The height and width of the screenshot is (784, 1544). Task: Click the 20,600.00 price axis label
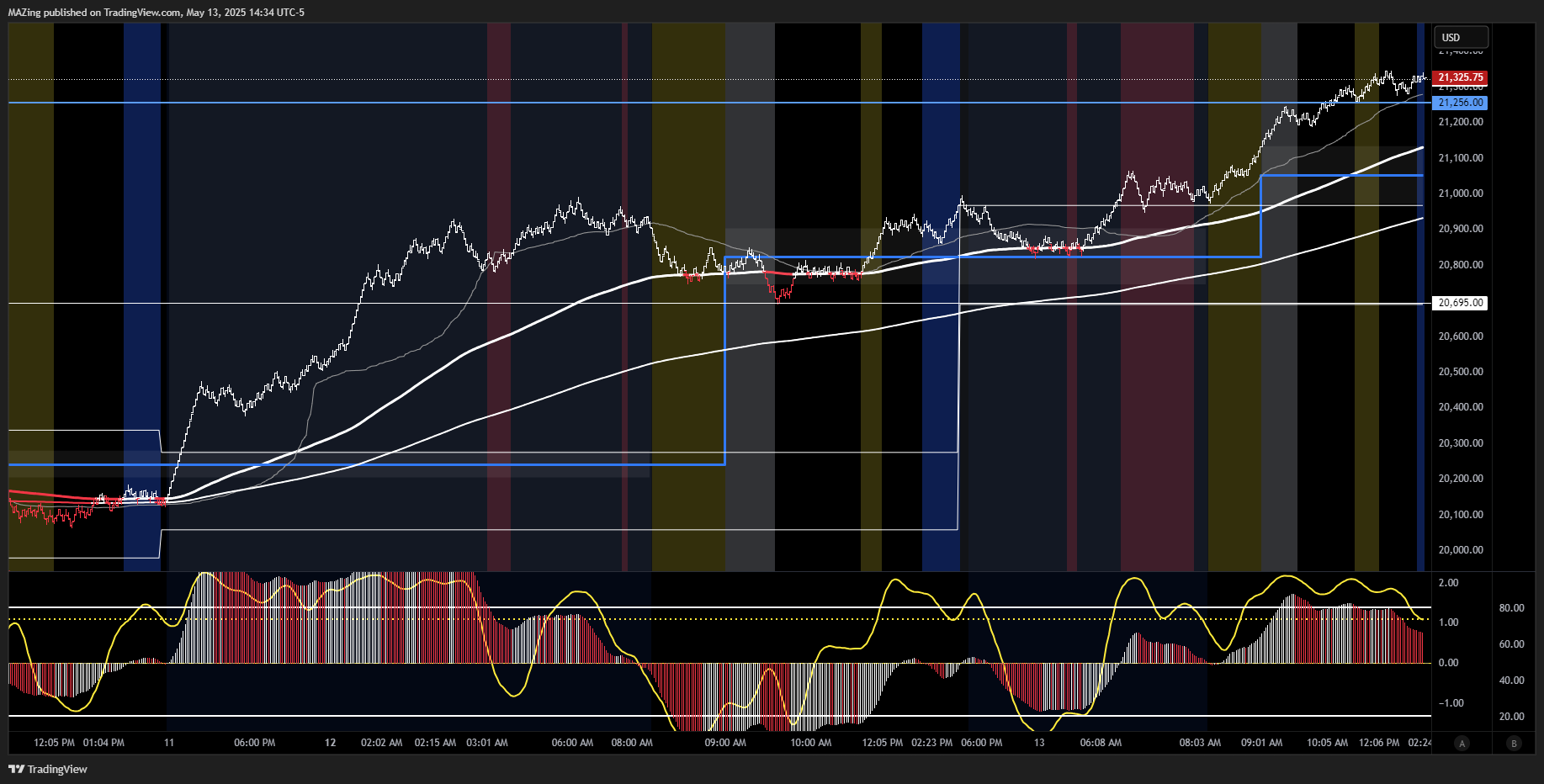point(1461,336)
